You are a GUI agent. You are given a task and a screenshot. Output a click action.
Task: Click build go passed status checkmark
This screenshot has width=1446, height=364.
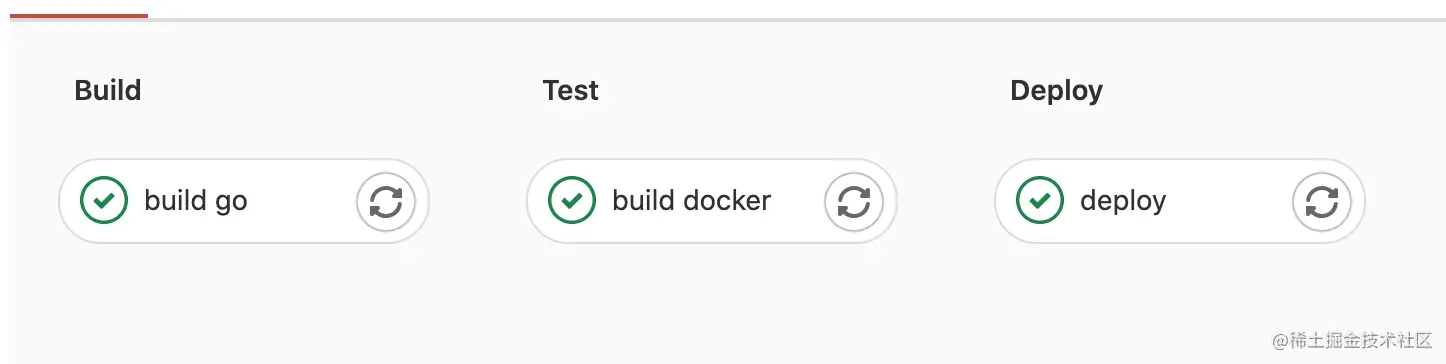104,201
